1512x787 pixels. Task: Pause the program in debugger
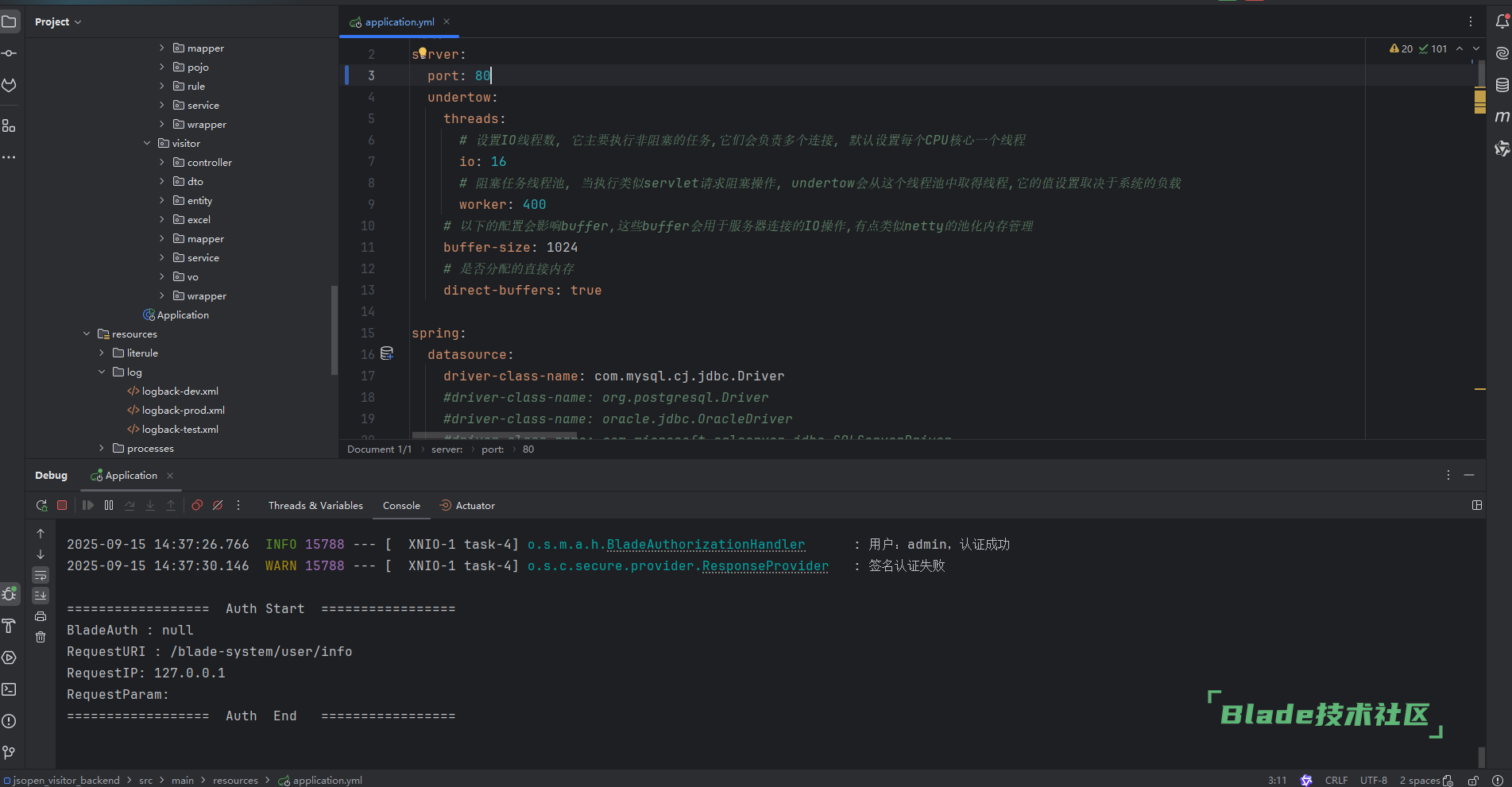[x=109, y=505]
